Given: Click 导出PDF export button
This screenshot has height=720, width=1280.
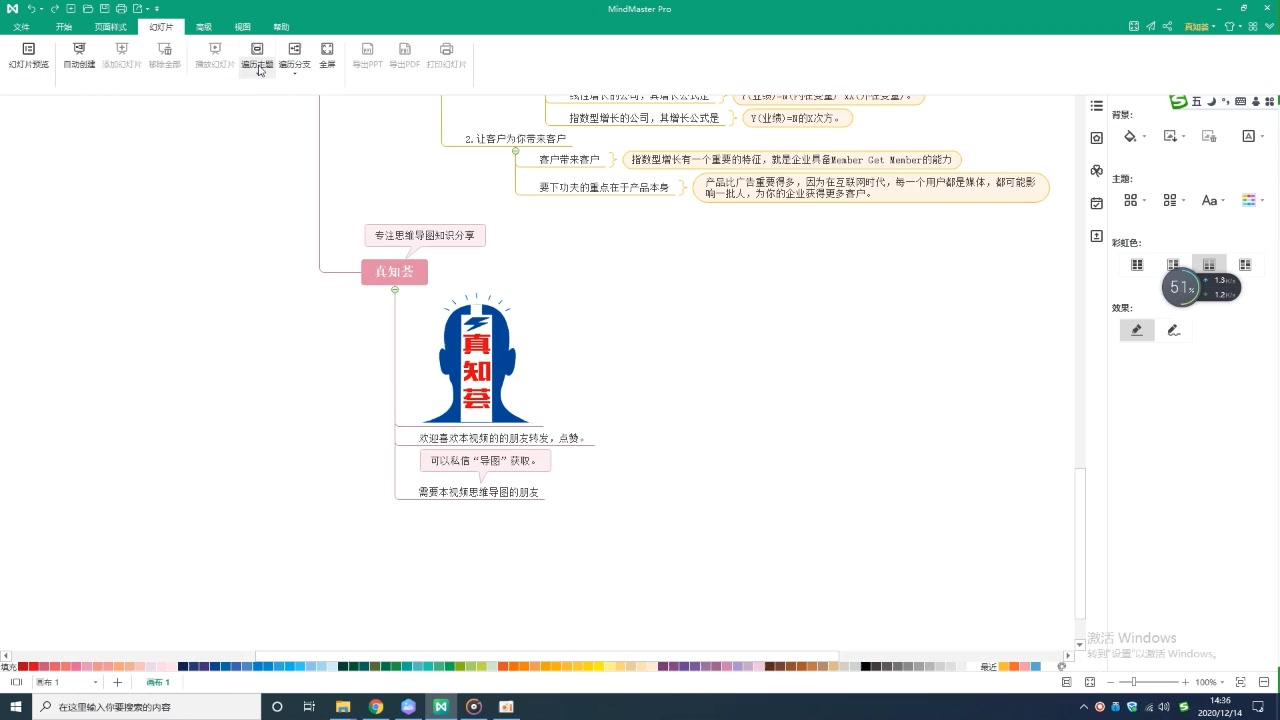Looking at the screenshot, I should pyautogui.click(x=405, y=56).
